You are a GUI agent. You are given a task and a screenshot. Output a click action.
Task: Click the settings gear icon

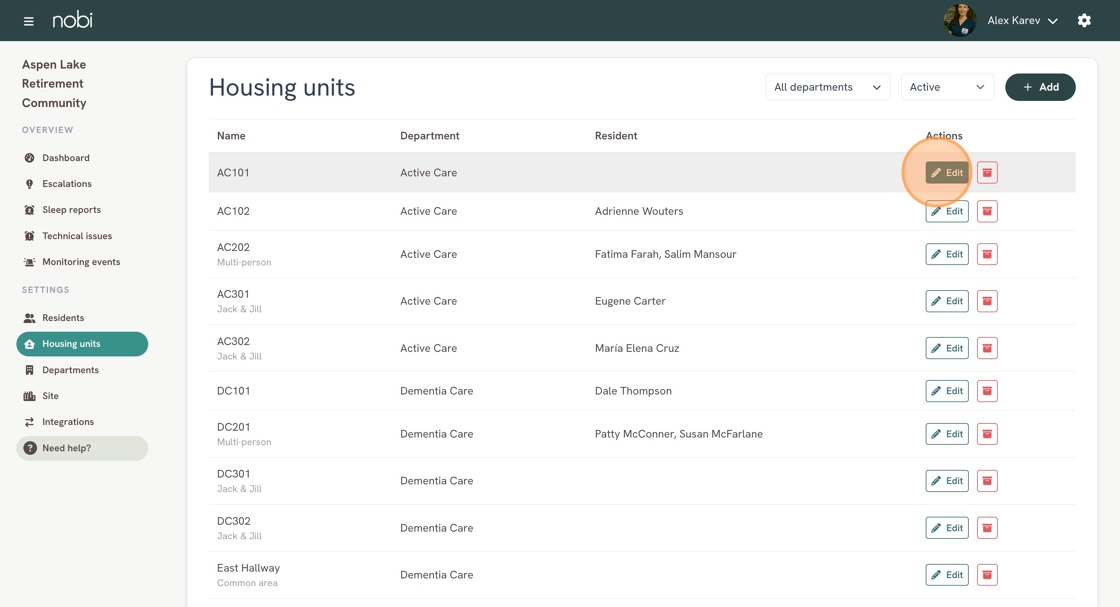click(x=1084, y=21)
